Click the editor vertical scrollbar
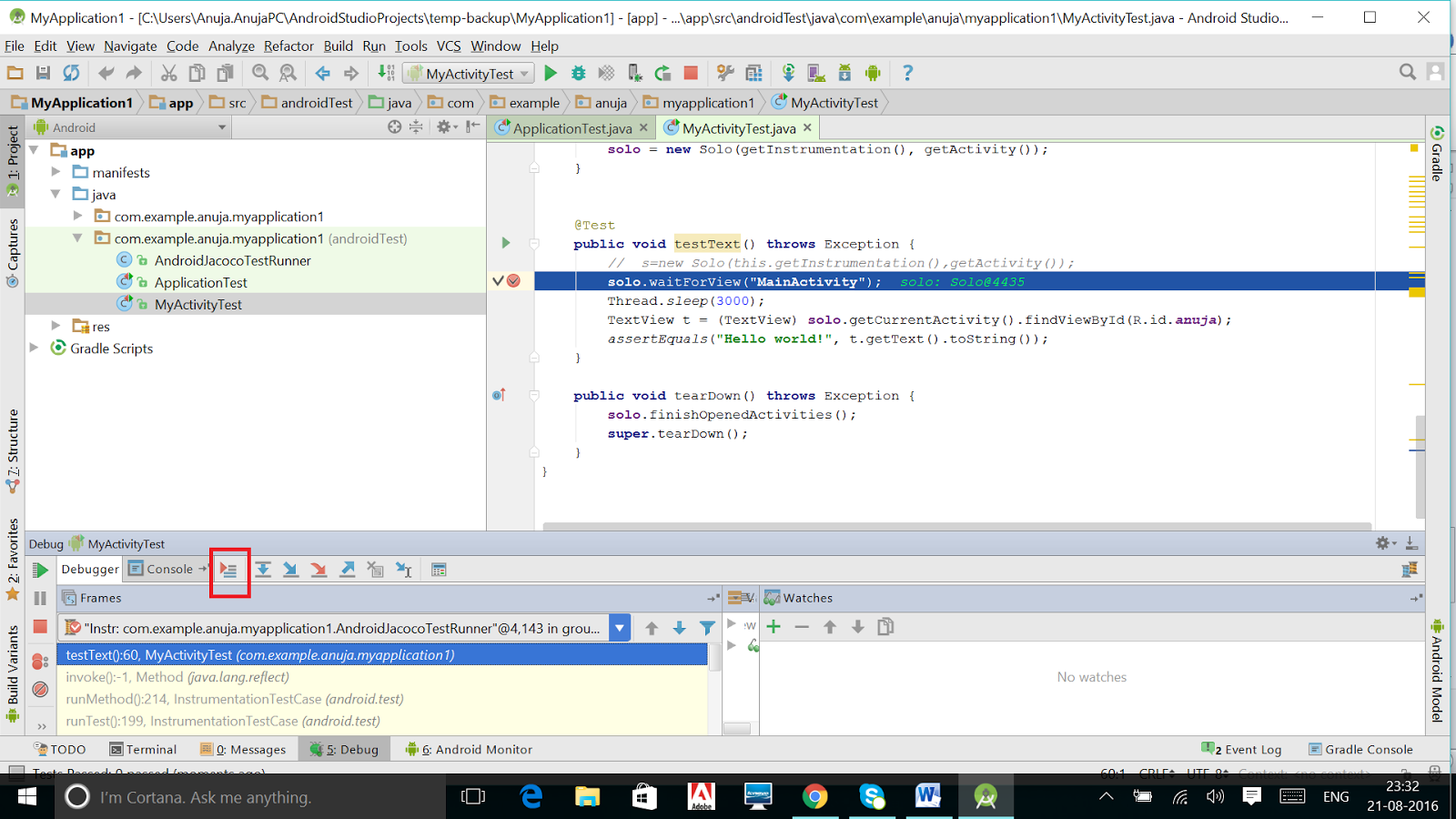 point(1420,466)
